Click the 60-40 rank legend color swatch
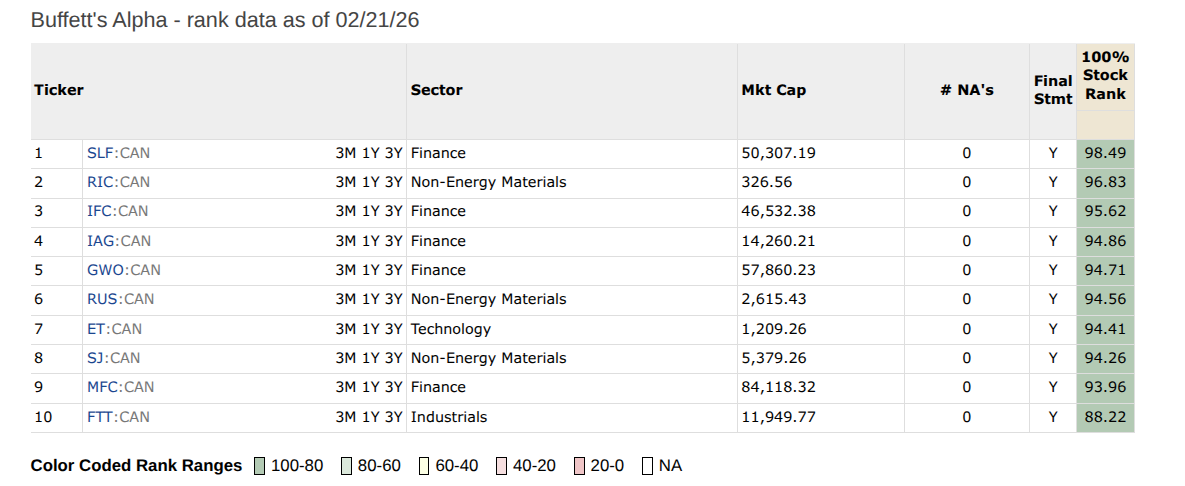 [425, 466]
